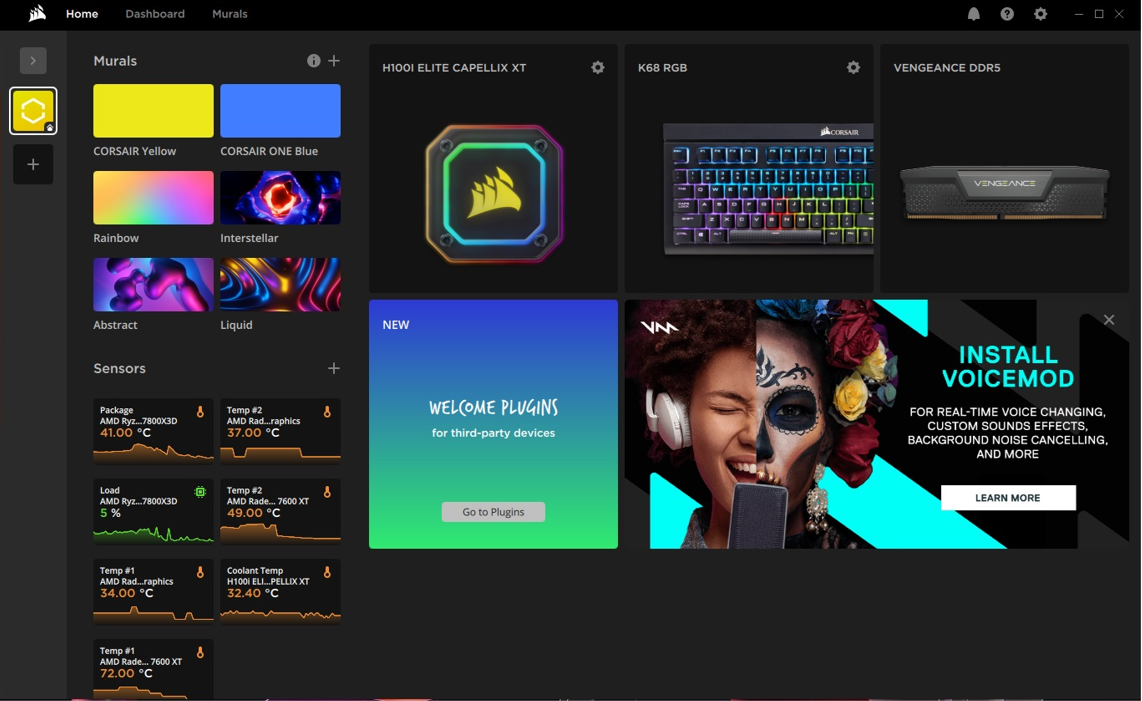Viewport: 1142px width, 701px height.
Task: Click WELCOME PLUGINS headline
Action: coord(493,407)
